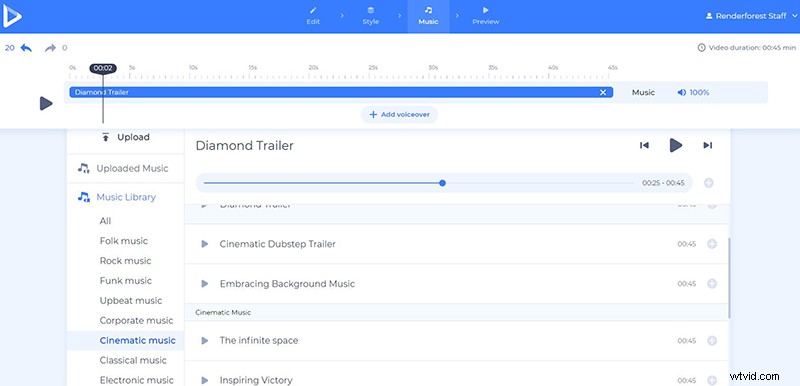Click the redo arrow icon

pos(50,48)
